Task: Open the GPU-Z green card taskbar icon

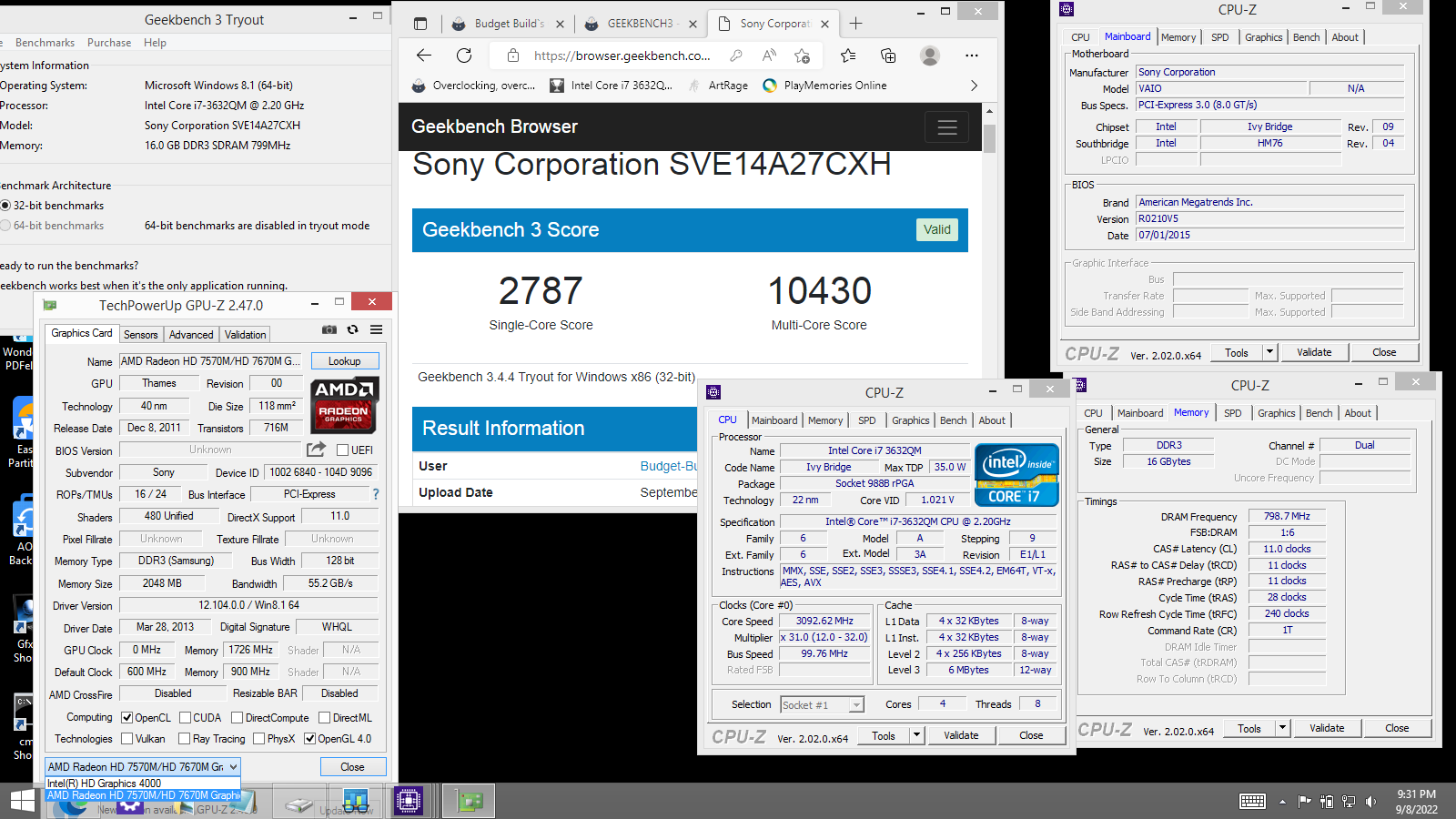Action: point(470,801)
